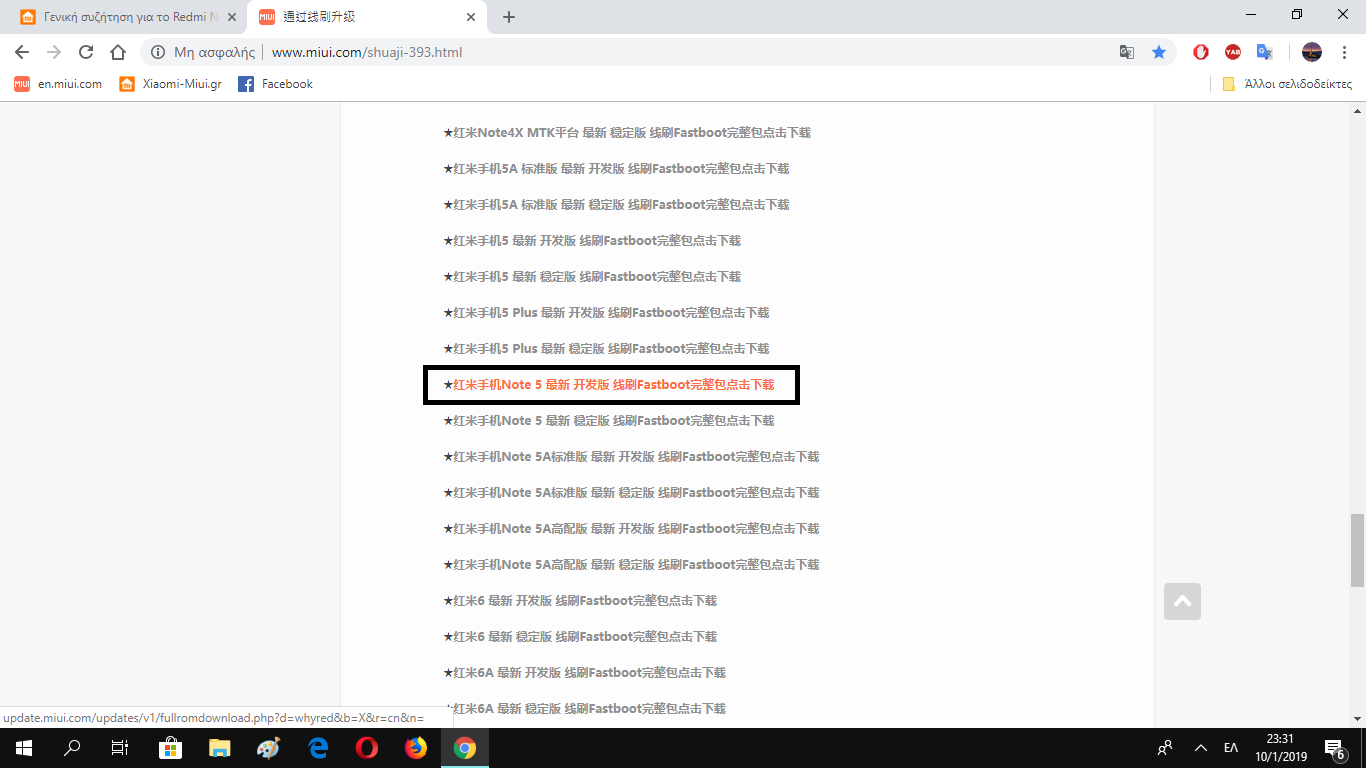Click the blue bookmark star
The height and width of the screenshot is (768, 1366).
[x=1159, y=52]
